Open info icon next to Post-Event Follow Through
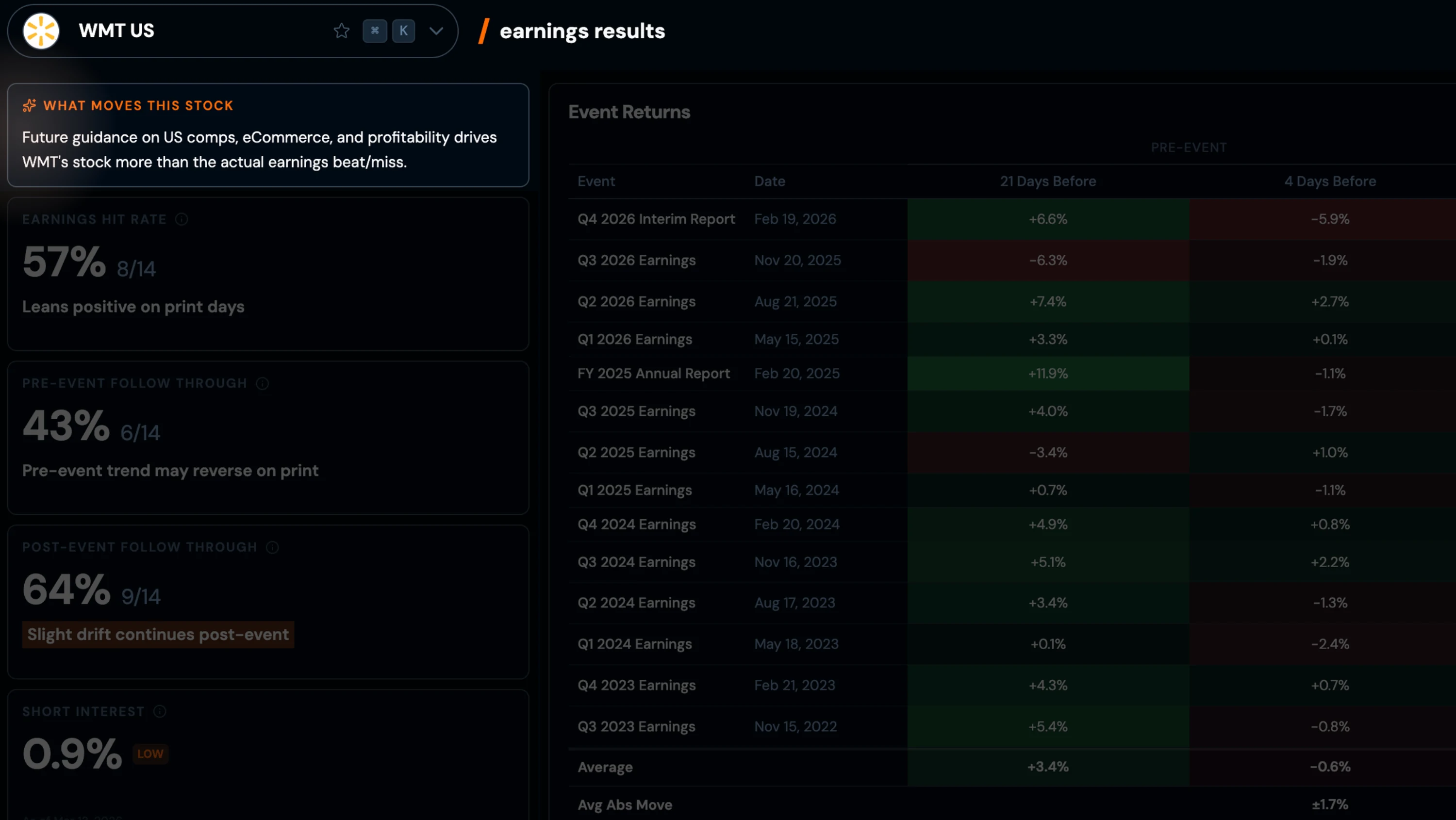The height and width of the screenshot is (820, 1456). (x=272, y=548)
